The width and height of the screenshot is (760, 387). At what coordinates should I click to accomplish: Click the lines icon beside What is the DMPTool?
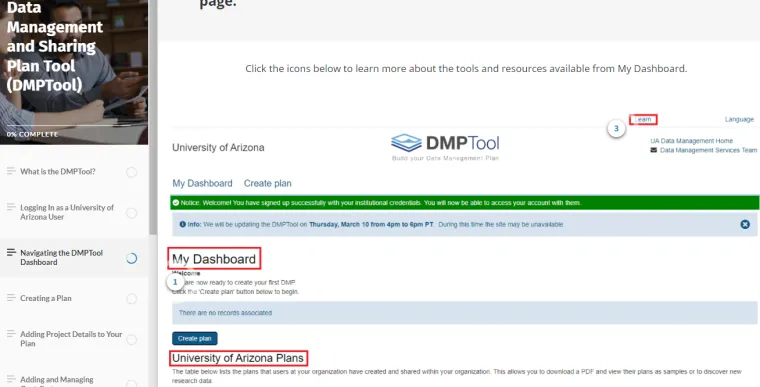pos(11,171)
